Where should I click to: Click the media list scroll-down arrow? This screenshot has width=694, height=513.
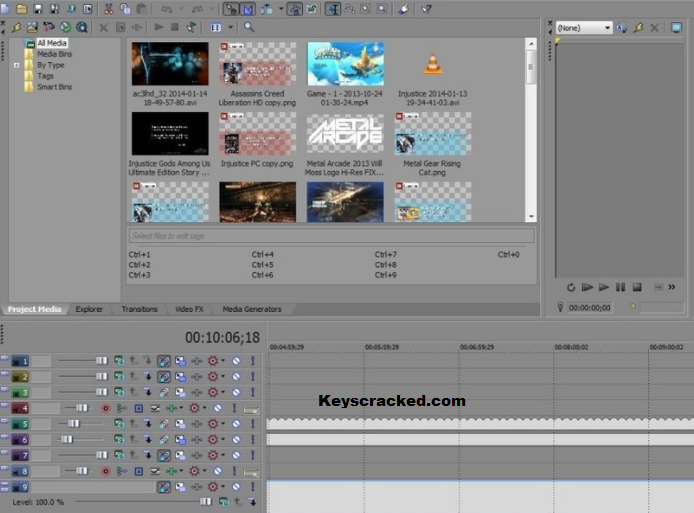(x=531, y=217)
